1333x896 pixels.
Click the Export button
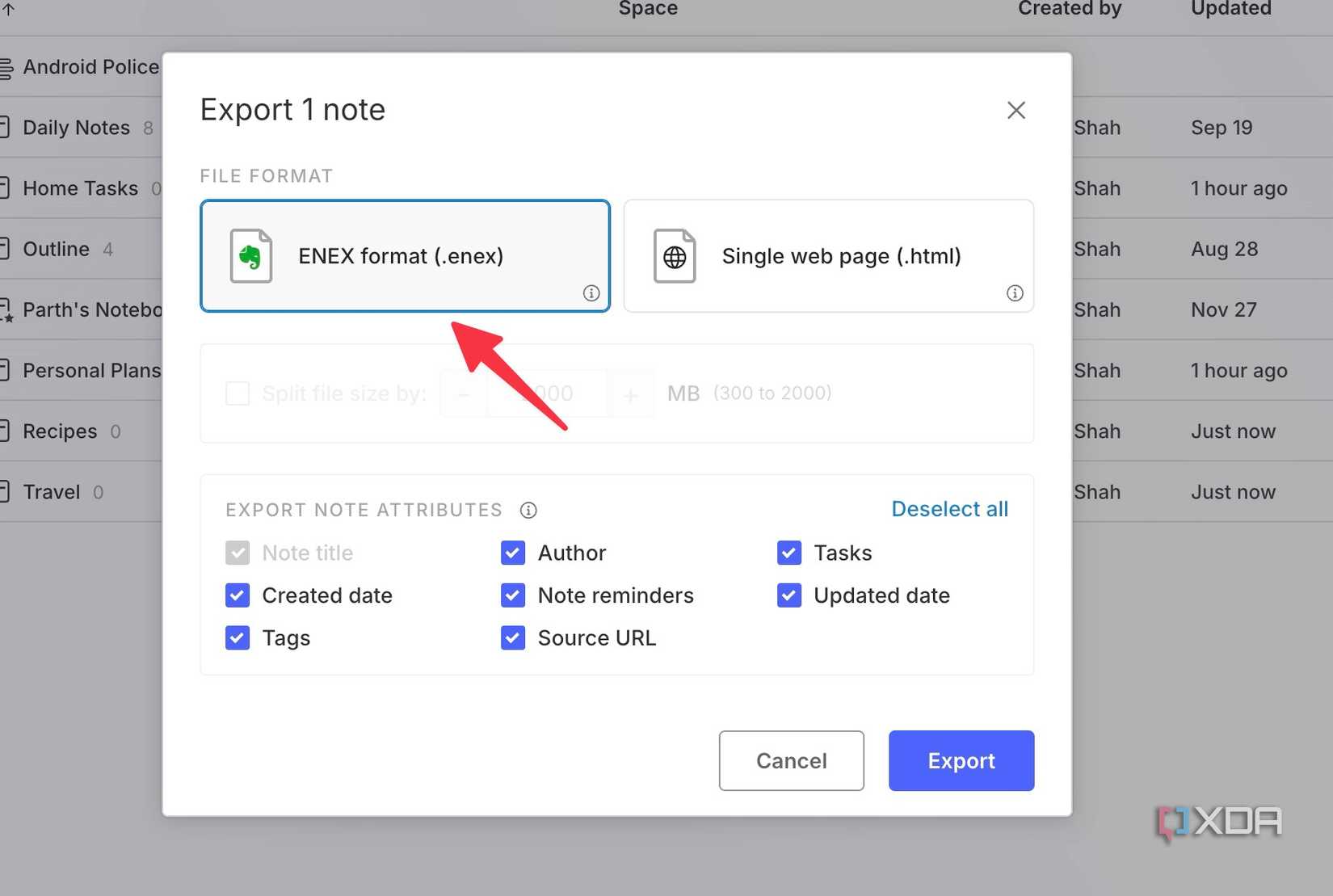click(961, 760)
